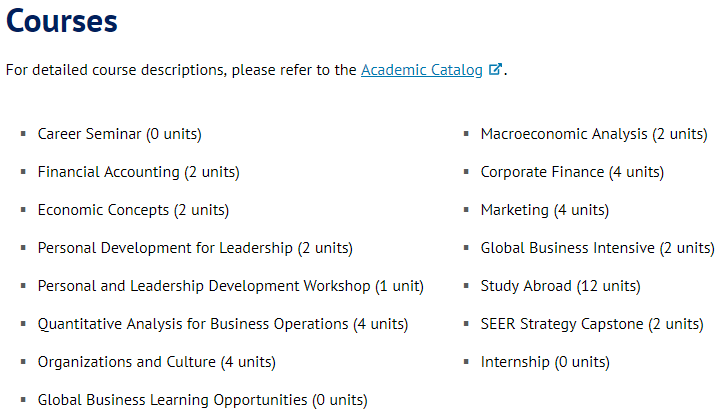Select the Macroeconomic Analysis course
The width and height of the screenshot is (725, 414).
(x=594, y=134)
